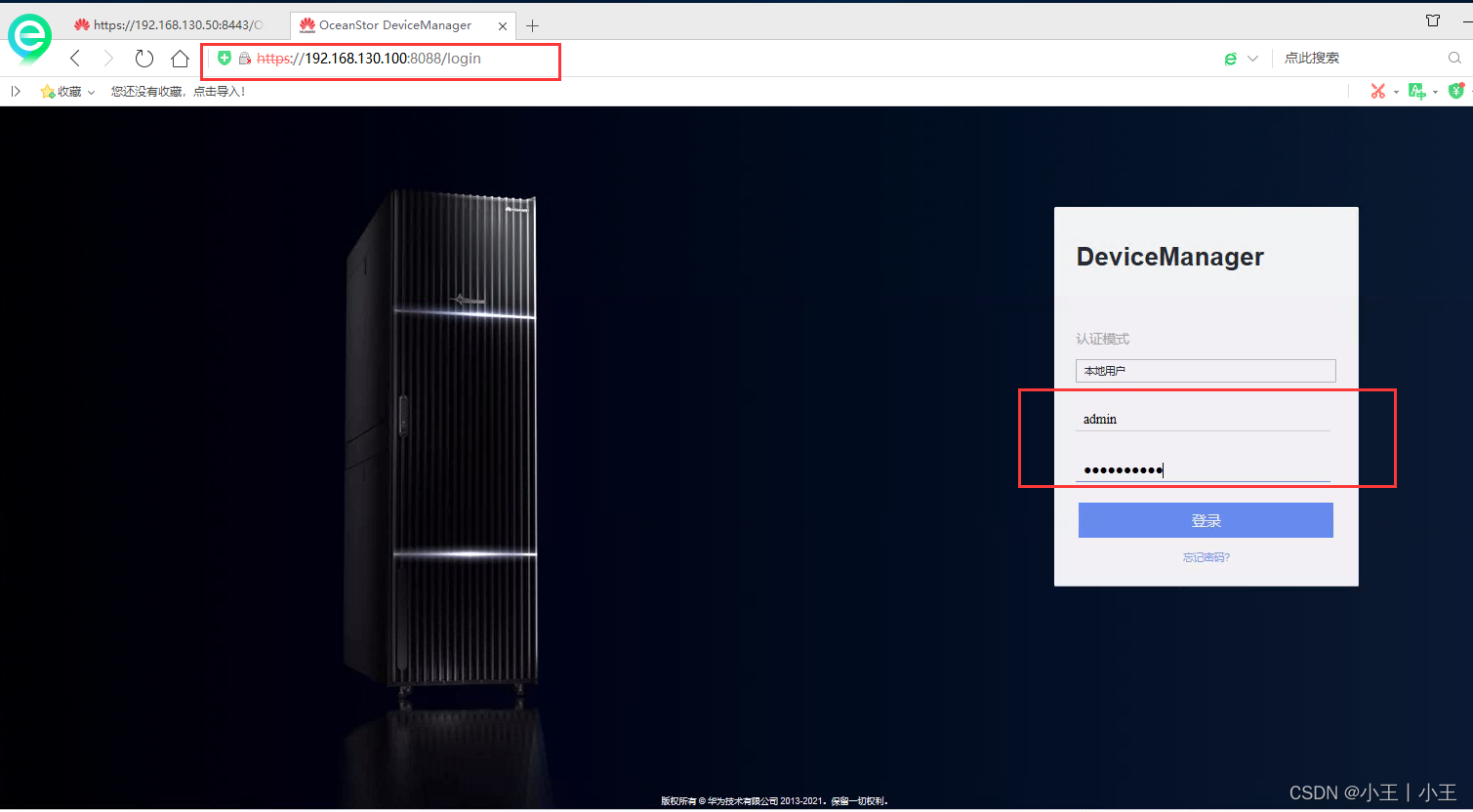This screenshot has height=812, width=1473.
Task: Click the 360 browser logo
Action: [x=29, y=38]
